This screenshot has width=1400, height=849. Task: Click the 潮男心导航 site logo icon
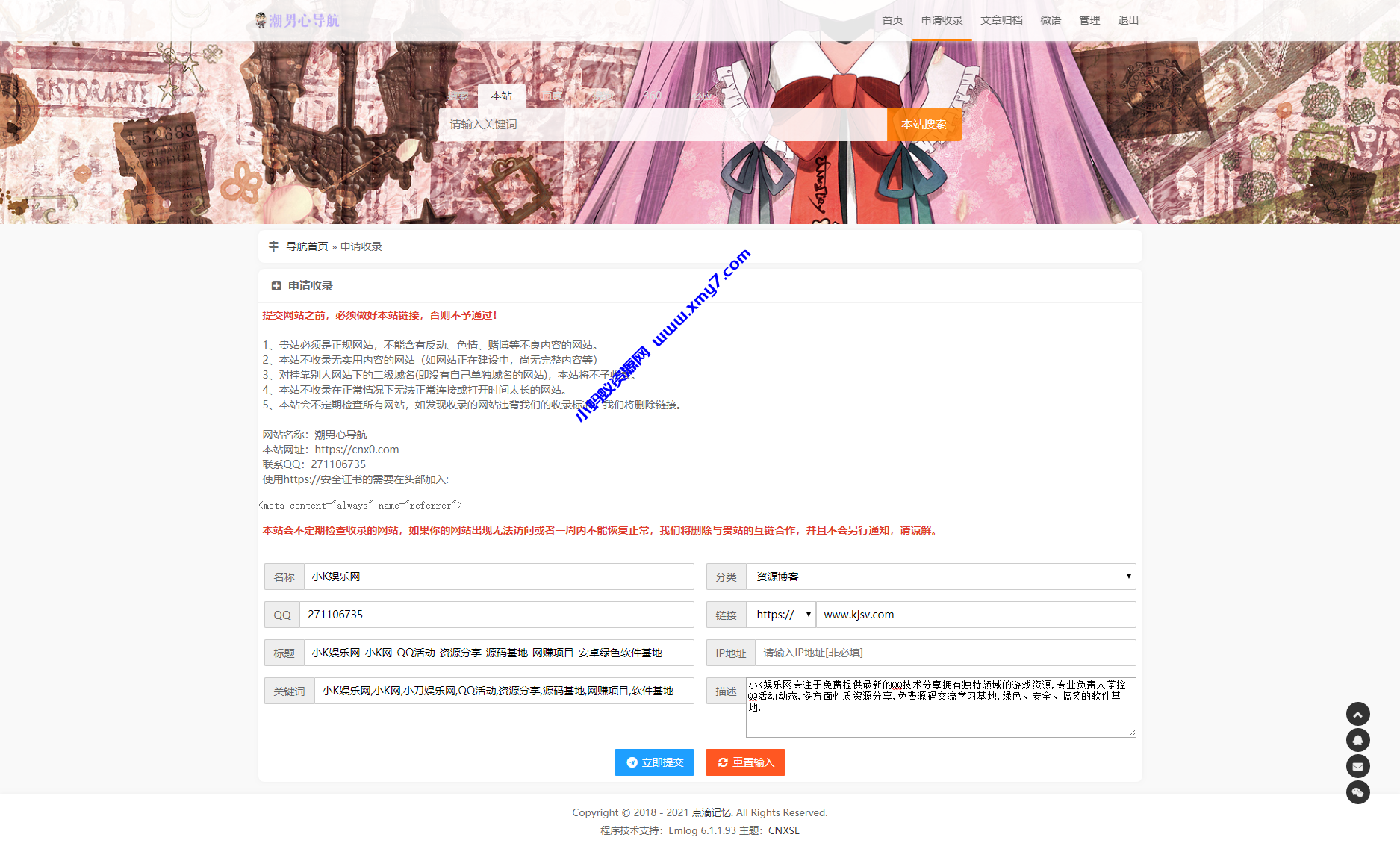click(x=260, y=20)
